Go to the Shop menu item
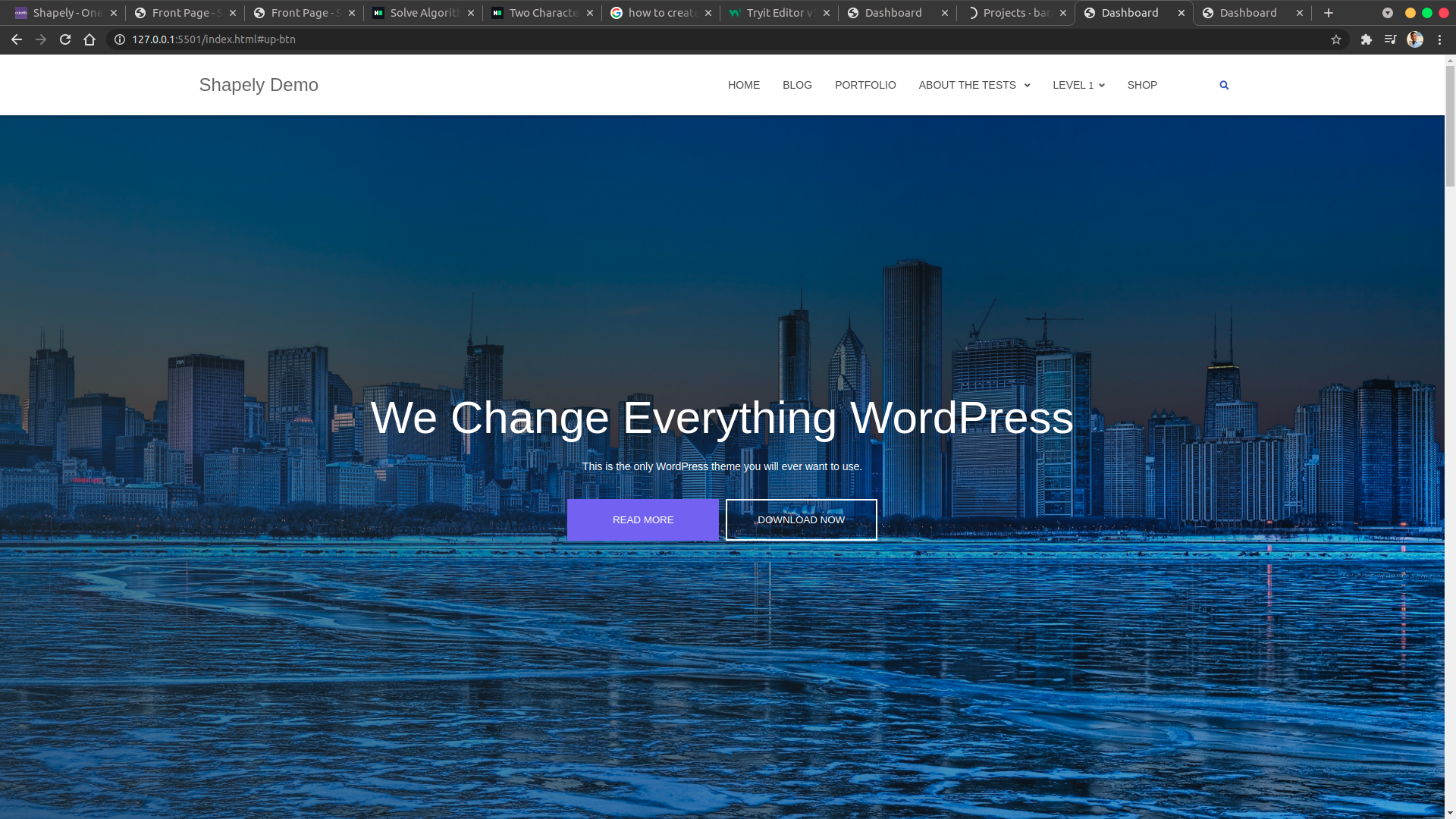Image resolution: width=1456 pixels, height=819 pixels. pos(1142,85)
